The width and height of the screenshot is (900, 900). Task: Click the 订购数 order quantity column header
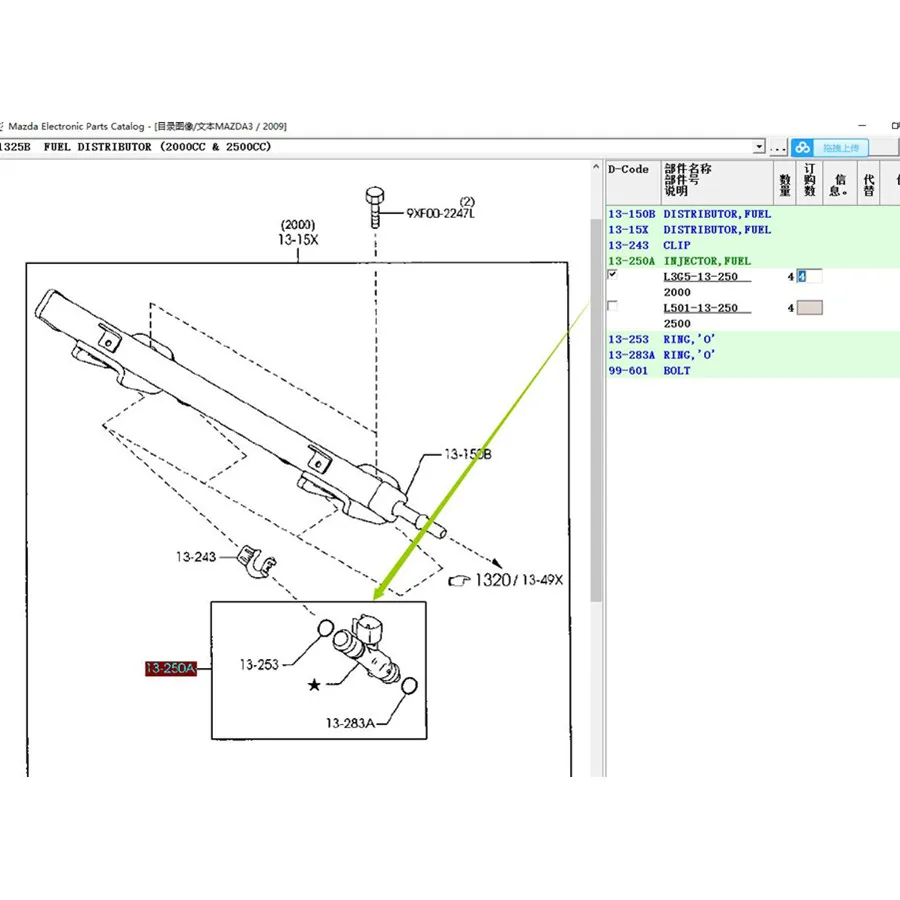coord(809,182)
